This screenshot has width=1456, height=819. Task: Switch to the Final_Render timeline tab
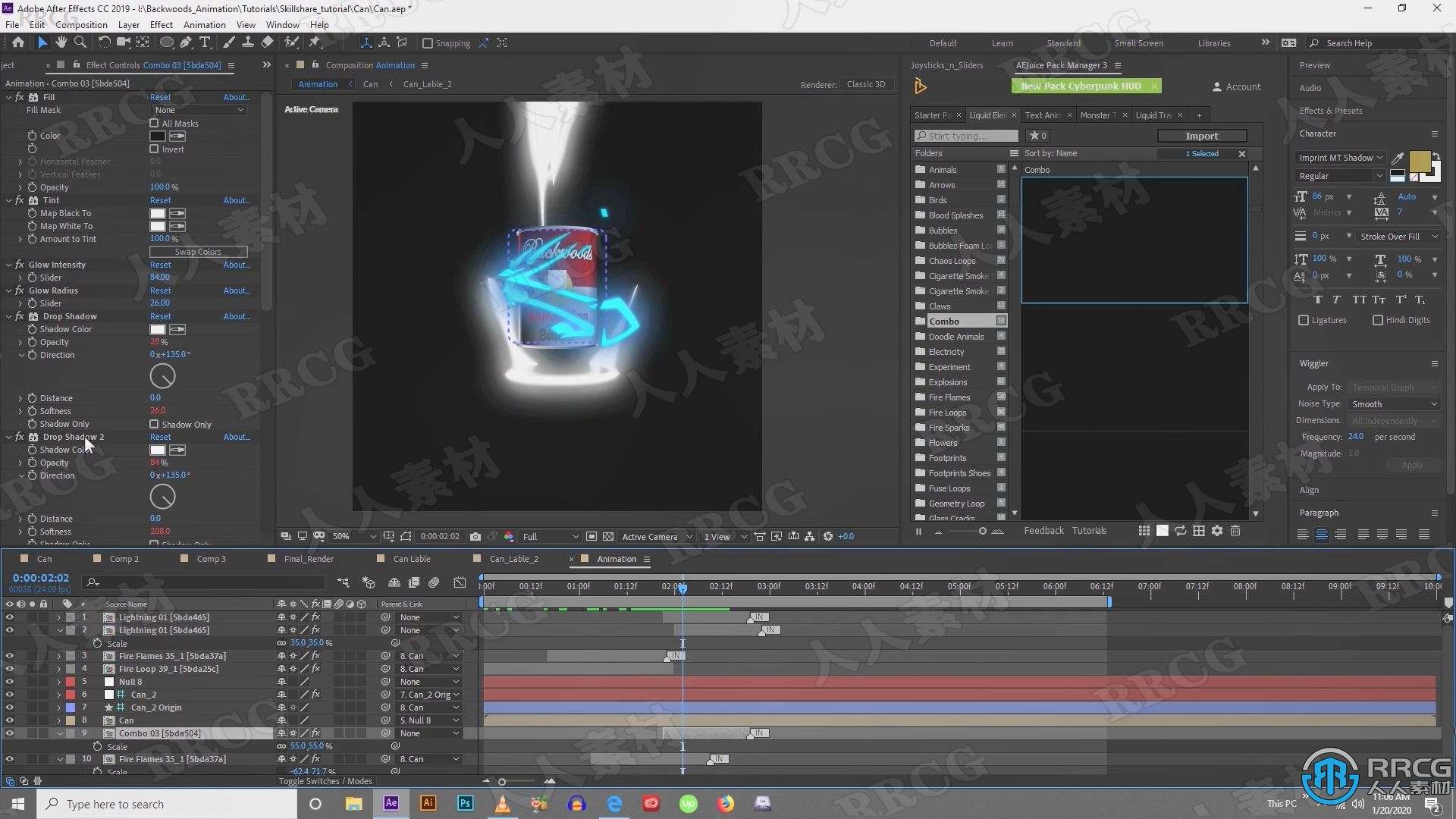coord(309,559)
